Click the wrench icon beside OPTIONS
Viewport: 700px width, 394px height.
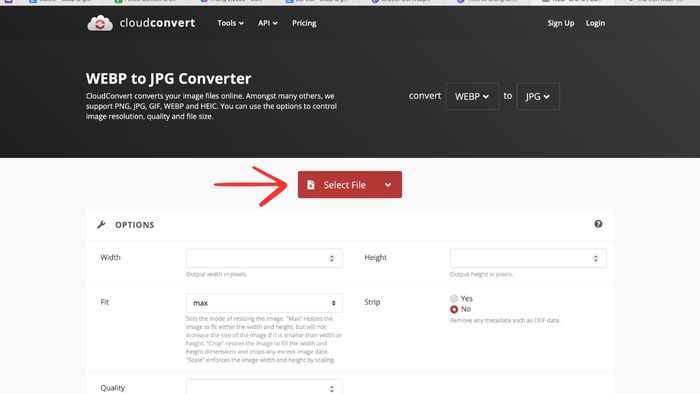point(101,224)
